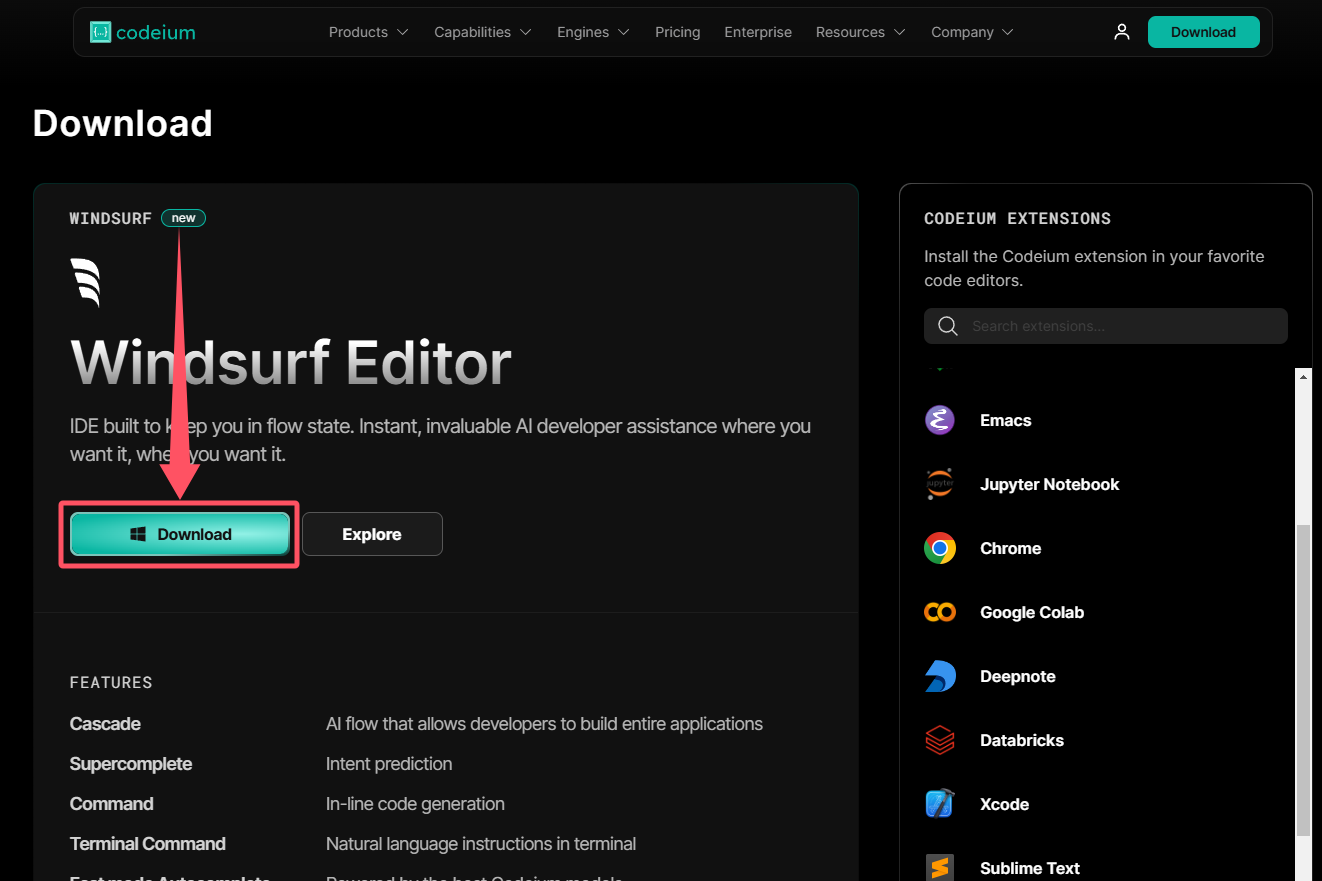Click the Windsurf logo icon
Viewport: 1322px width, 881px height.
(85, 282)
